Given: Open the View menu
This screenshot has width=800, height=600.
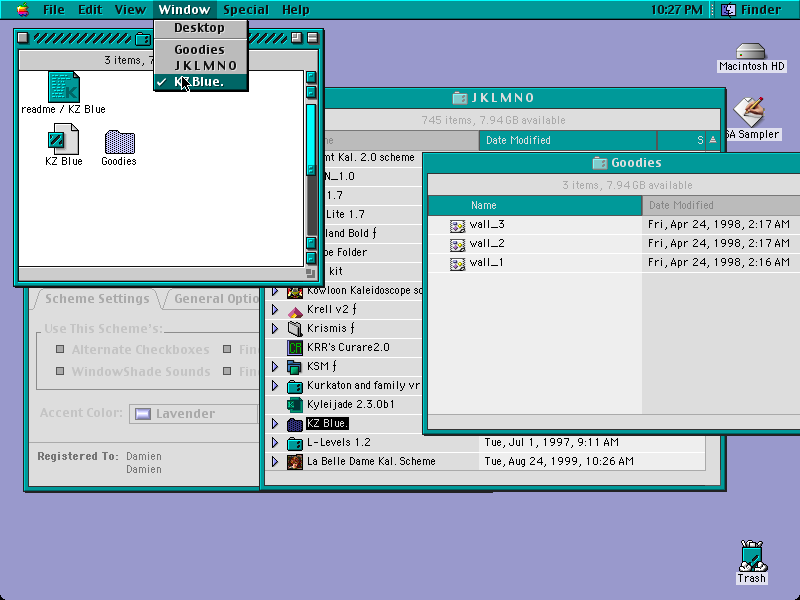Looking at the screenshot, I should (x=130, y=10).
